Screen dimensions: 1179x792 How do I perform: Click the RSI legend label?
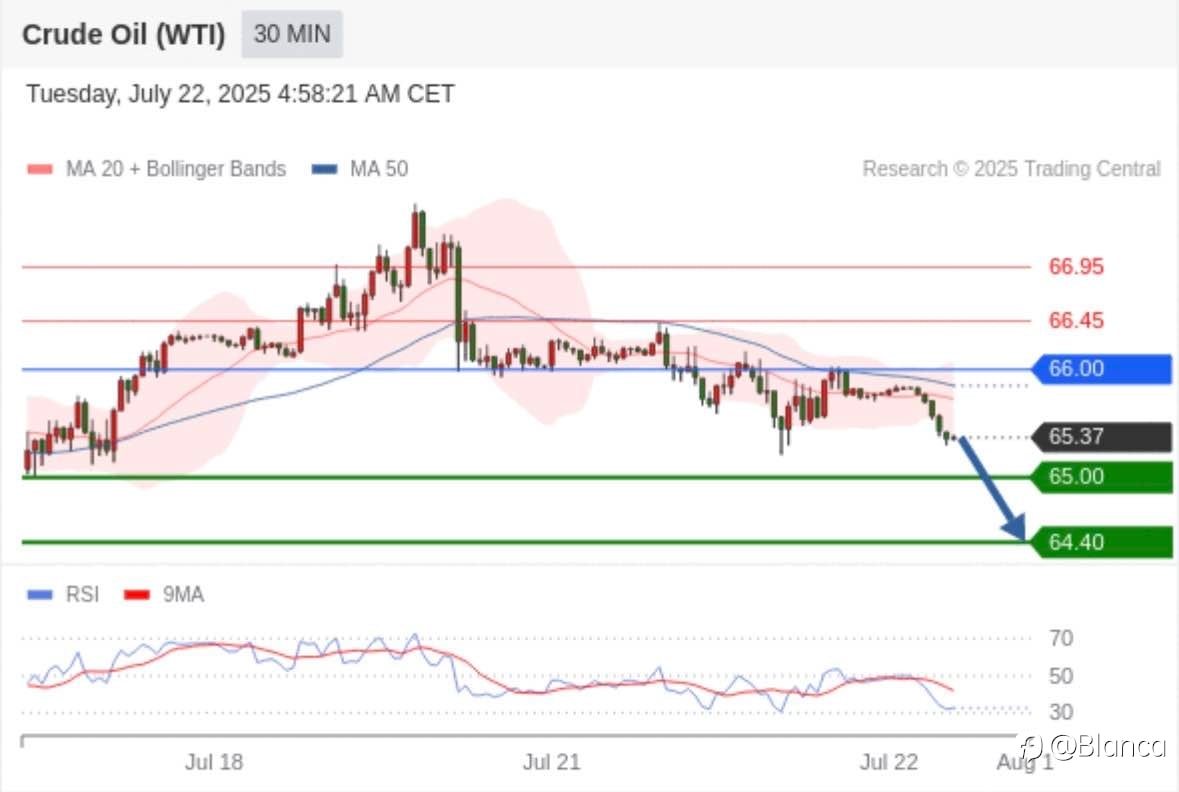click(x=82, y=594)
